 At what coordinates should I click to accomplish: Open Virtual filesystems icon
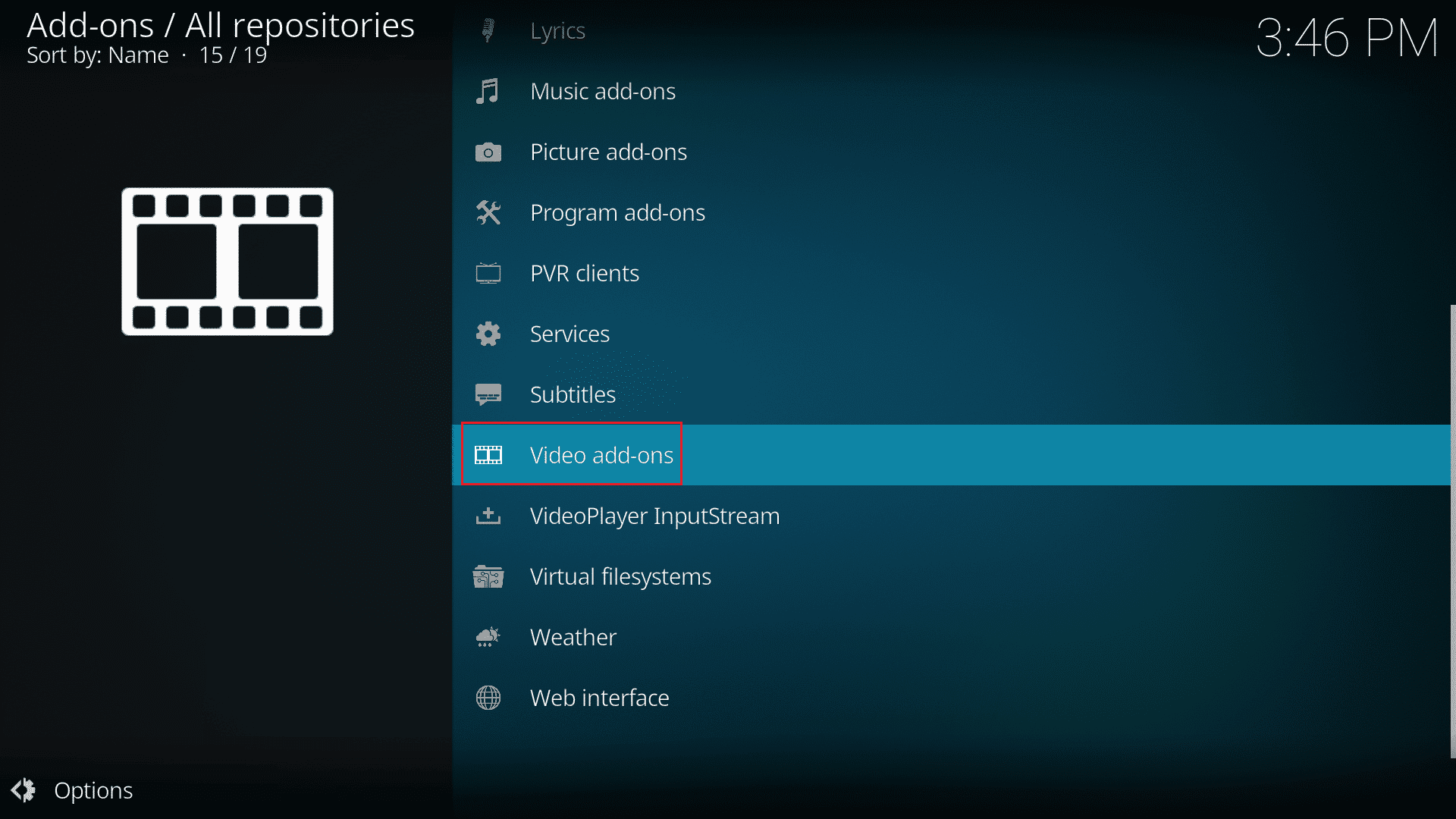click(x=490, y=576)
